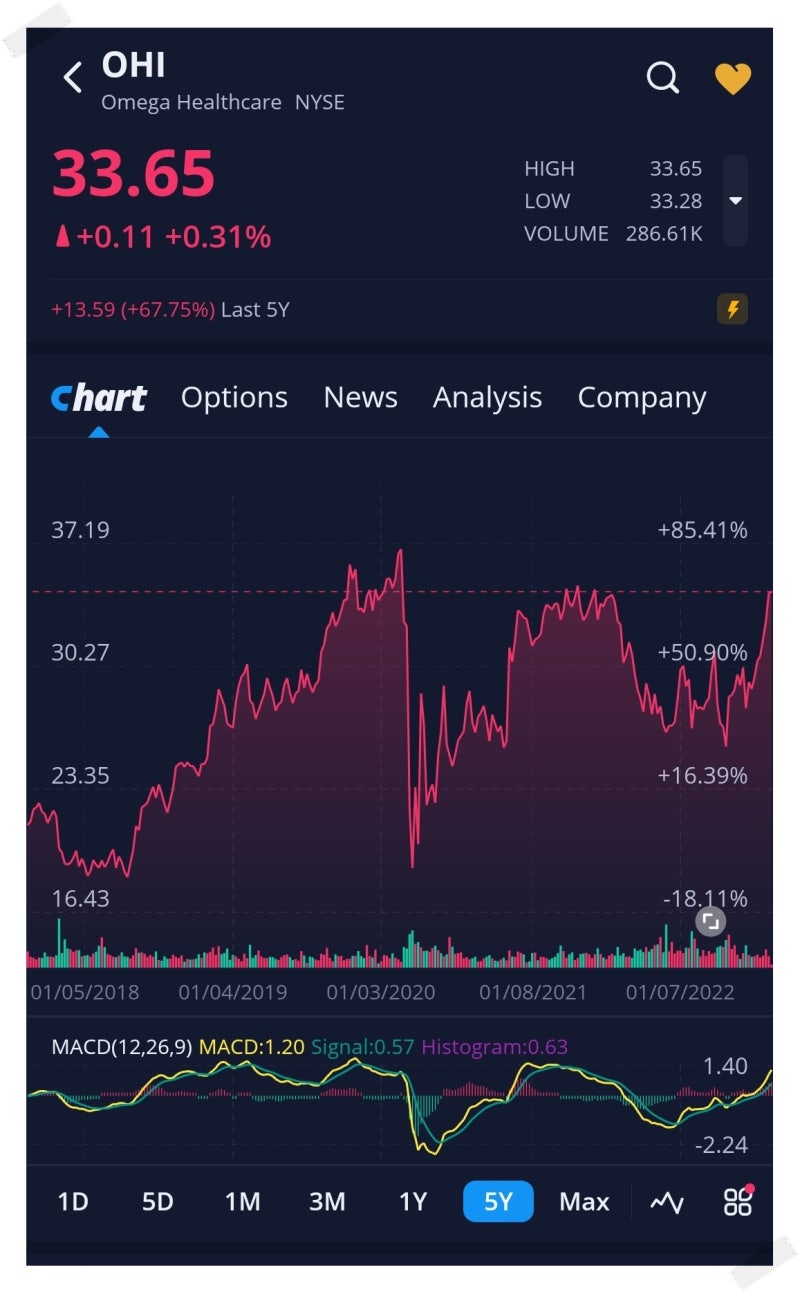The height and width of the screenshot is (1292, 800).
Task: Switch to the News tab
Action: click(x=360, y=398)
